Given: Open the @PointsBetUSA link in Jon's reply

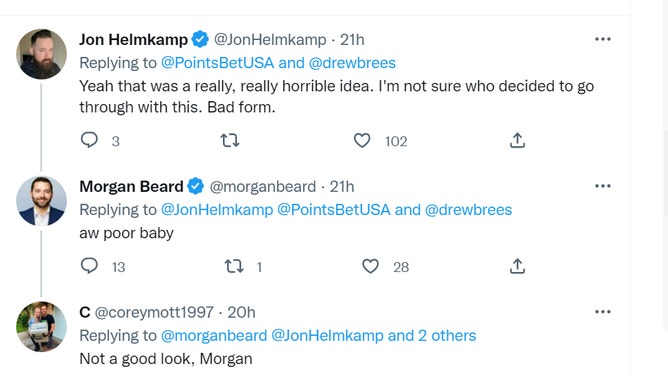Looking at the screenshot, I should [217, 63].
